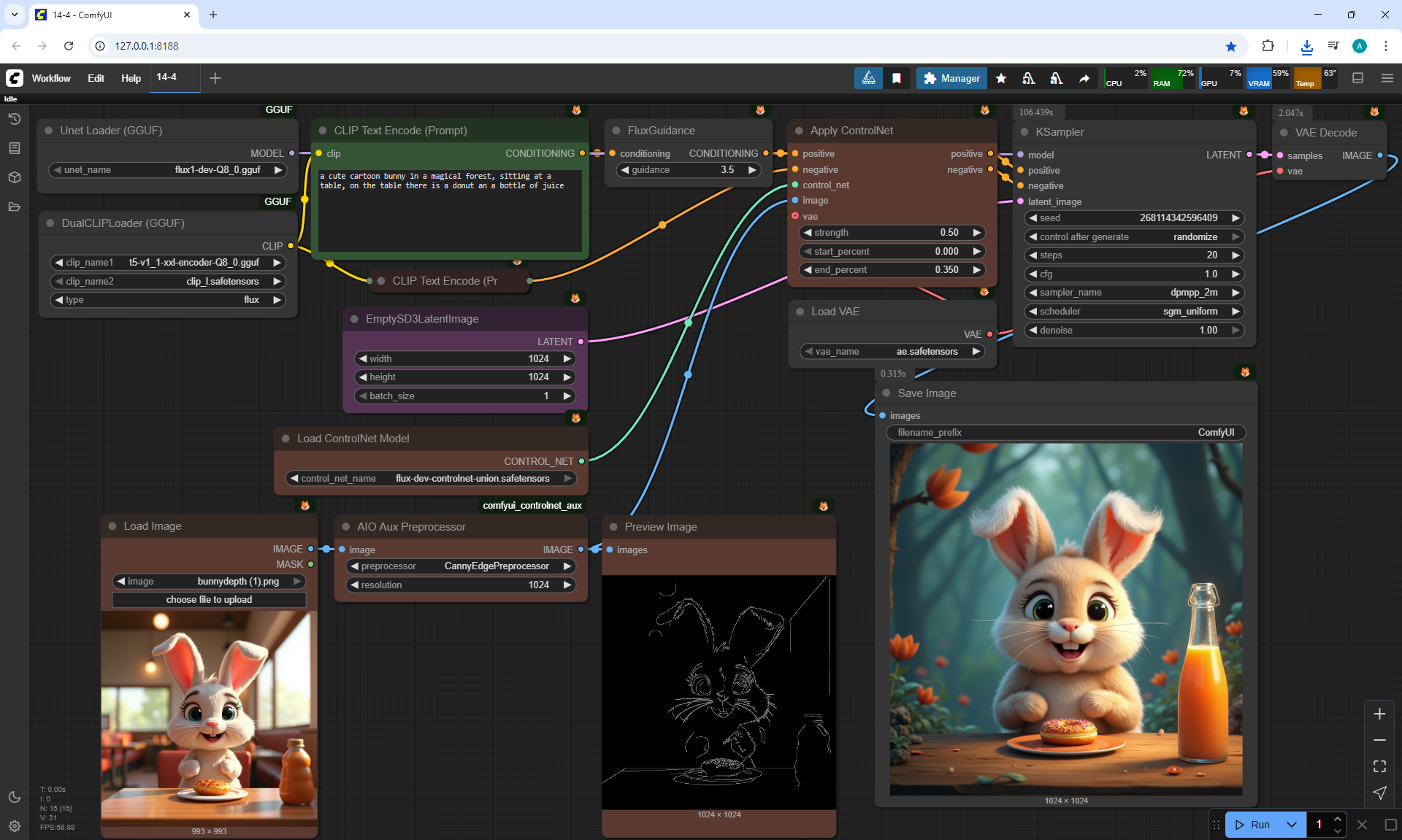1402x840 pixels.
Task: Click the choose file to upload button
Action: [x=209, y=600]
